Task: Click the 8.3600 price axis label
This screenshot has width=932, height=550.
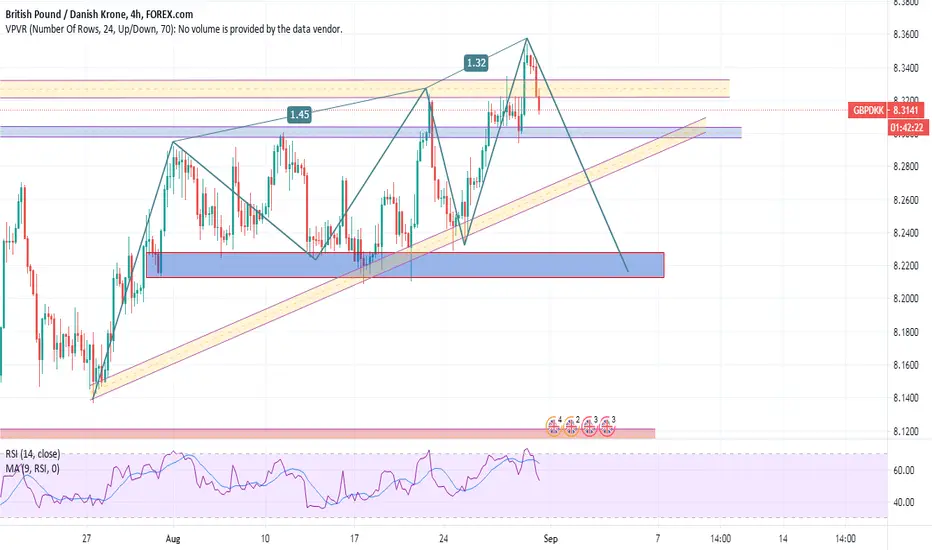Action: click(x=906, y=34)
